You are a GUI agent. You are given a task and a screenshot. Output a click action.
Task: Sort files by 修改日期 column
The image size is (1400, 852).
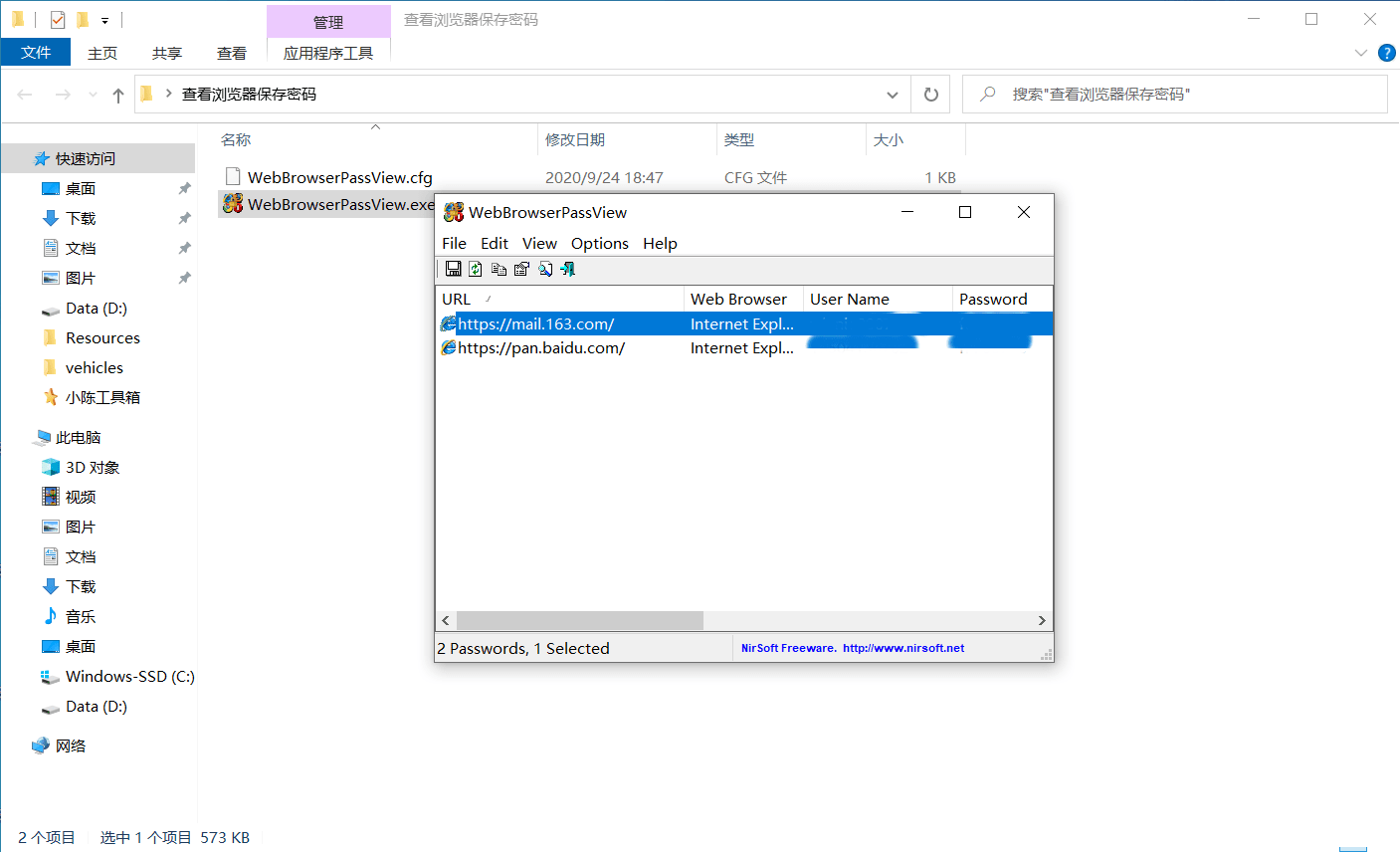(x=627, y=139)
